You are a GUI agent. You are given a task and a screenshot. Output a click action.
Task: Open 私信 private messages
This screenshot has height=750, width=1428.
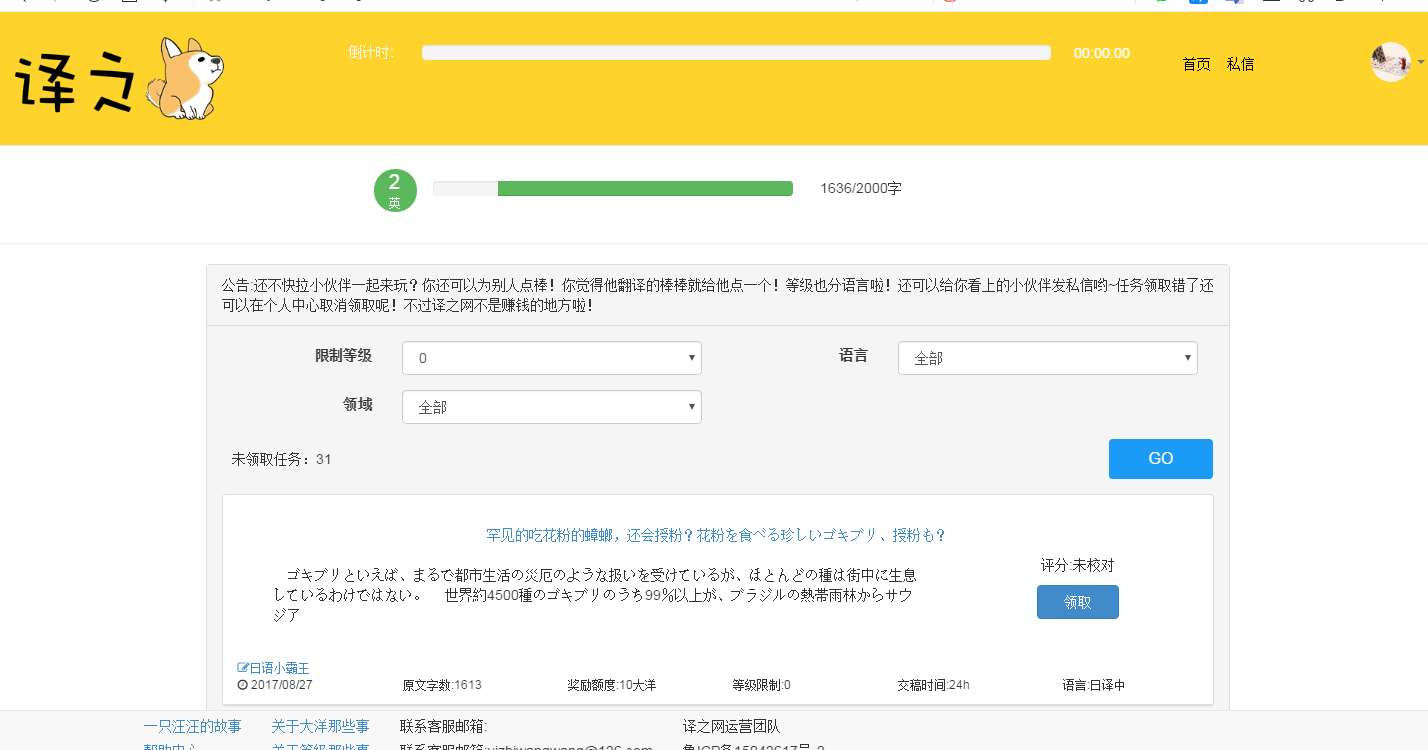pyautogui.click(x=1240, y=64)
